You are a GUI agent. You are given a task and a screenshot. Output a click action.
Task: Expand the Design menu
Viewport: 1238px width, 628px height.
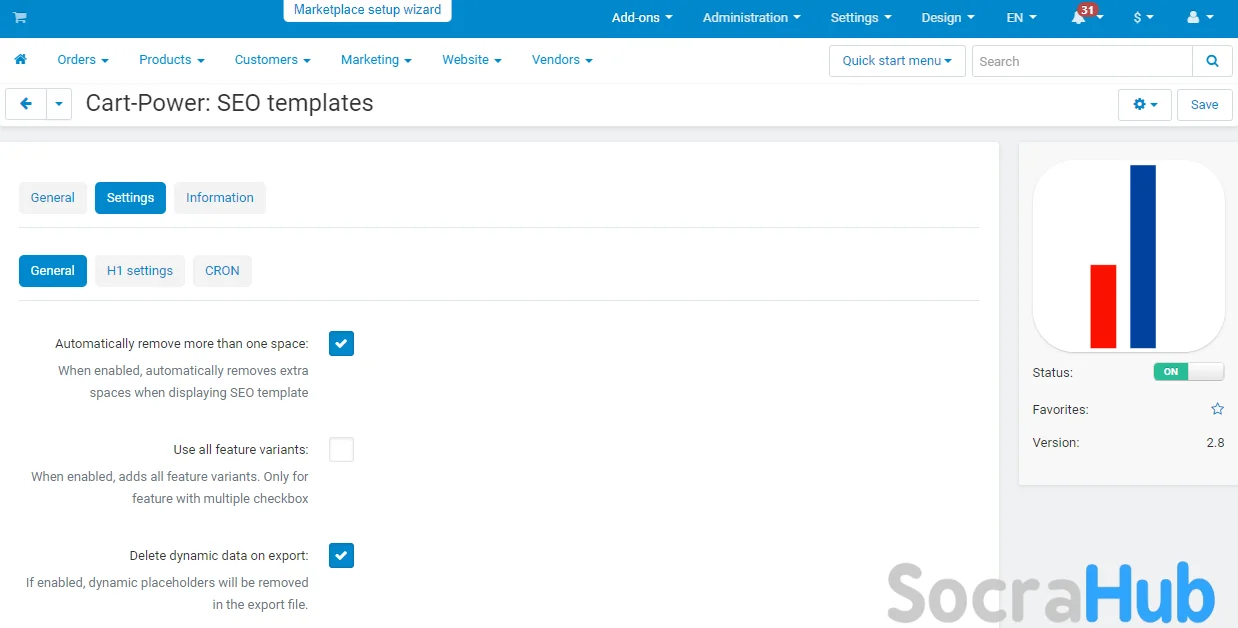pos(948,18)
